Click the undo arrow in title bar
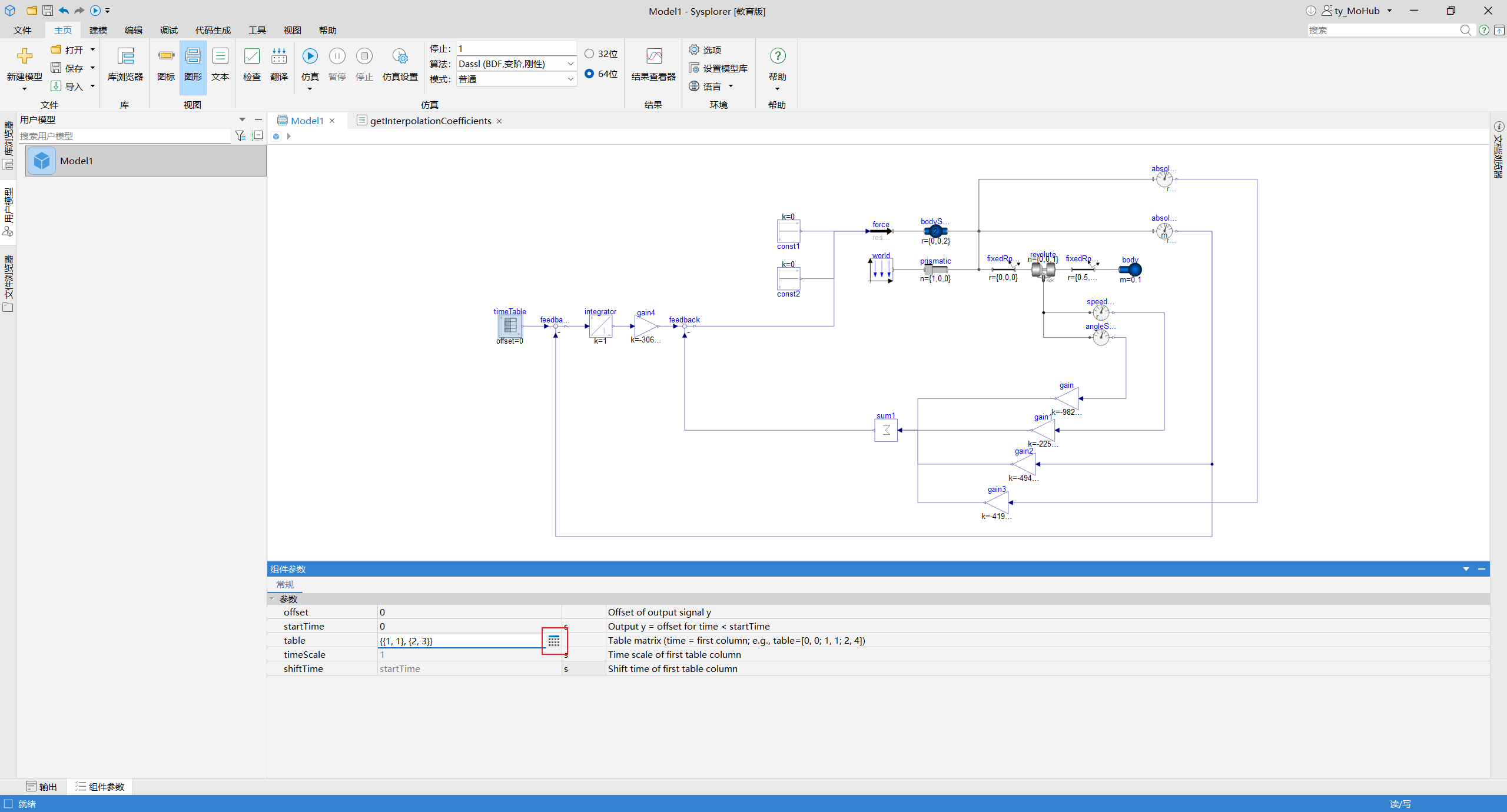This screenshot has width=1507, height=812. pos(64,11)
